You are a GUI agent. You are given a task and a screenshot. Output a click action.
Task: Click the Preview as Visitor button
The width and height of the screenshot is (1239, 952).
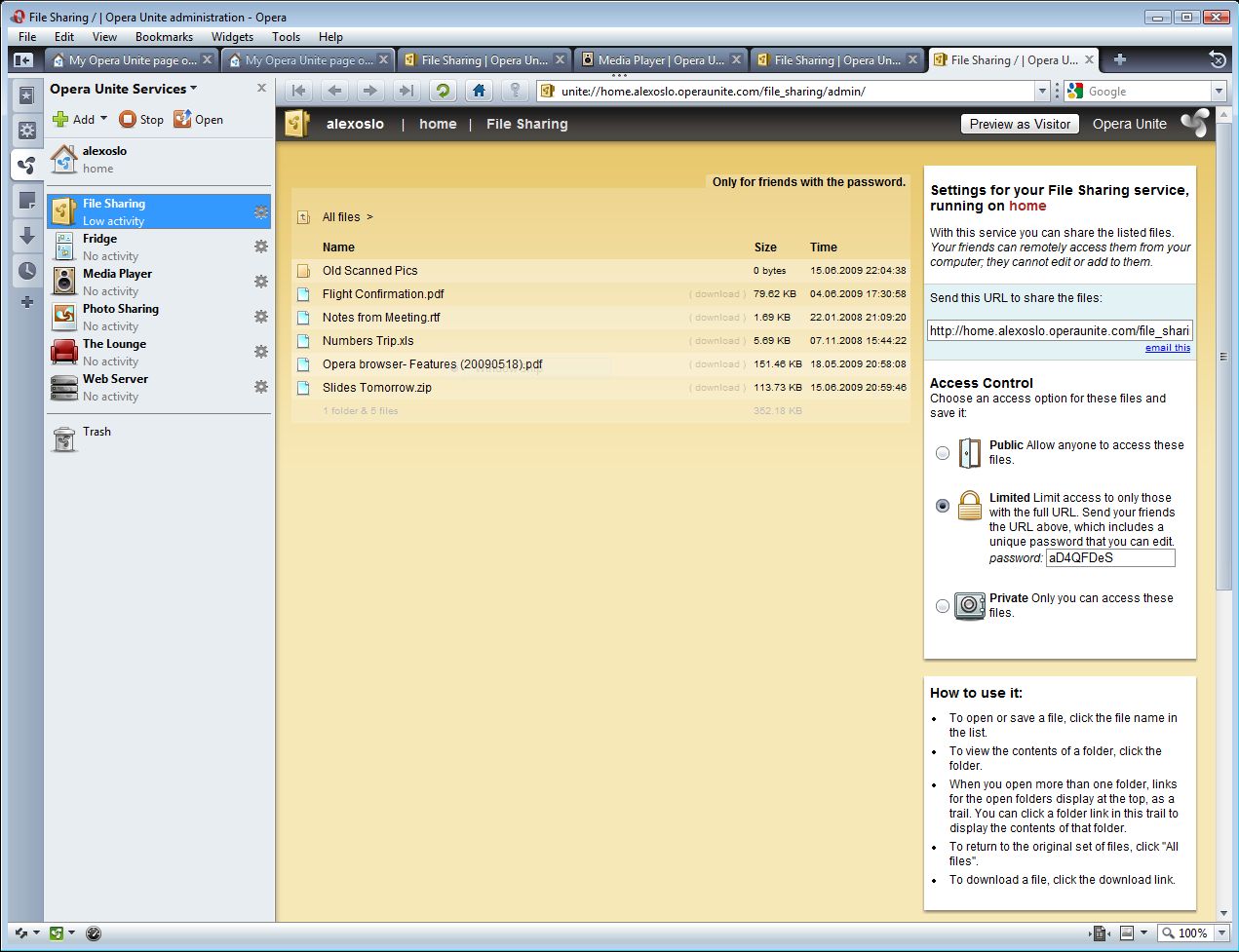pos(1020,124)
